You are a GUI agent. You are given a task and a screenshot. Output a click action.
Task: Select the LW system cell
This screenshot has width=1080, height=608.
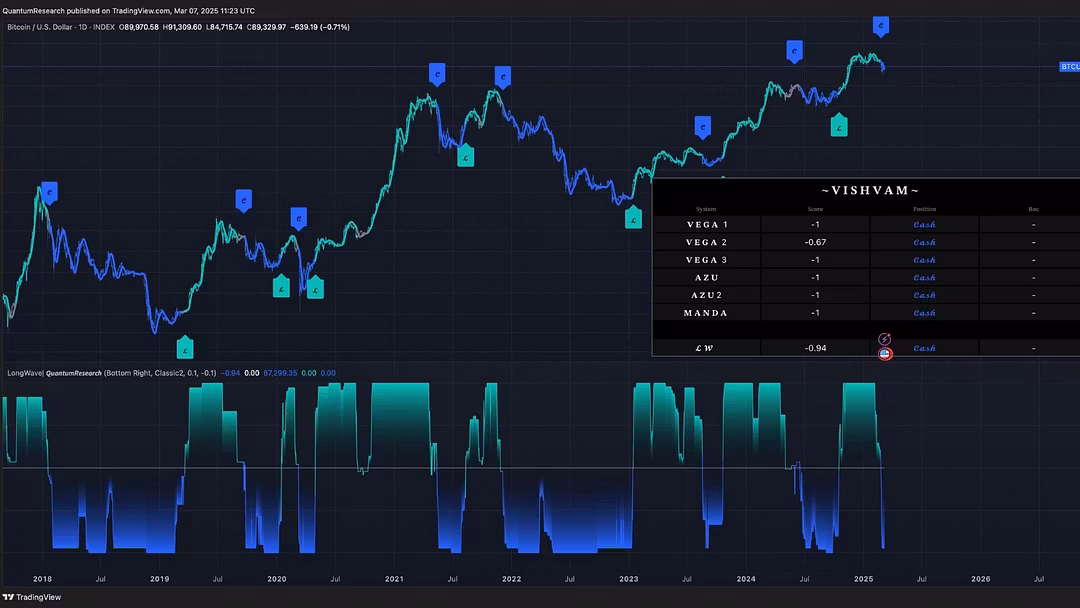point(707,348)
